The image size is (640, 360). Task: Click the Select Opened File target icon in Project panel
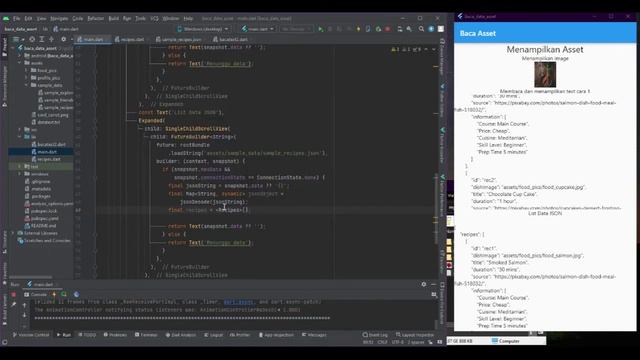32,39
